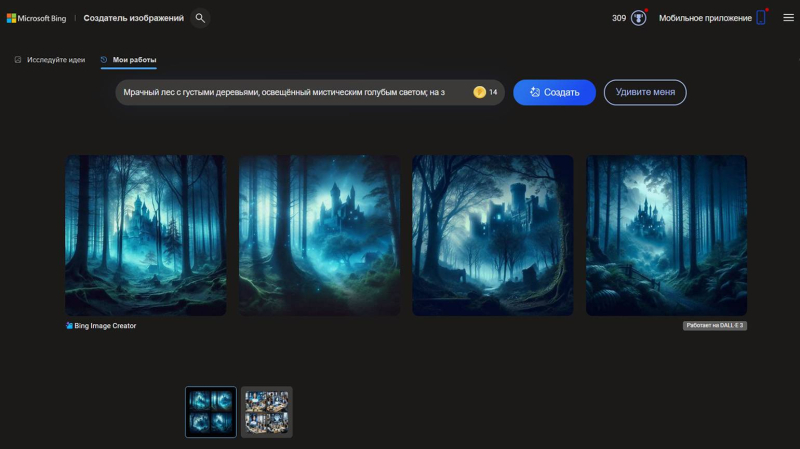Select the blue forest history thumbnail

(211, 412)
